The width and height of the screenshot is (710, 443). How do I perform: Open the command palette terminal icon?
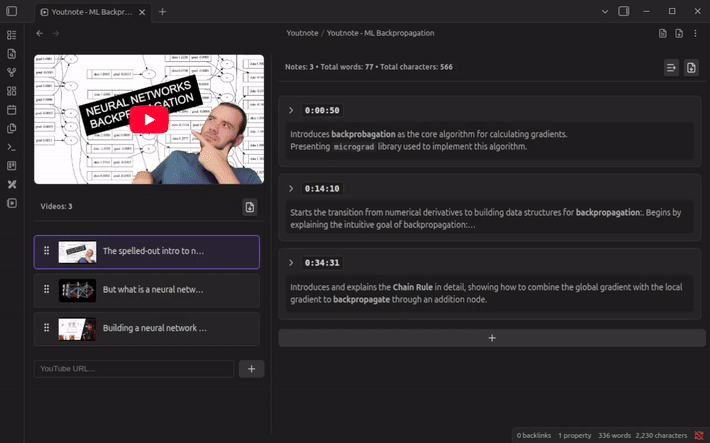pos(12,147)
